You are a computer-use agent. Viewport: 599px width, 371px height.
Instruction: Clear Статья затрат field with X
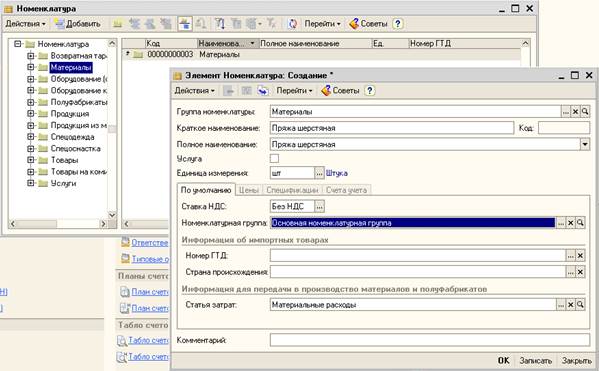(571, 305)
